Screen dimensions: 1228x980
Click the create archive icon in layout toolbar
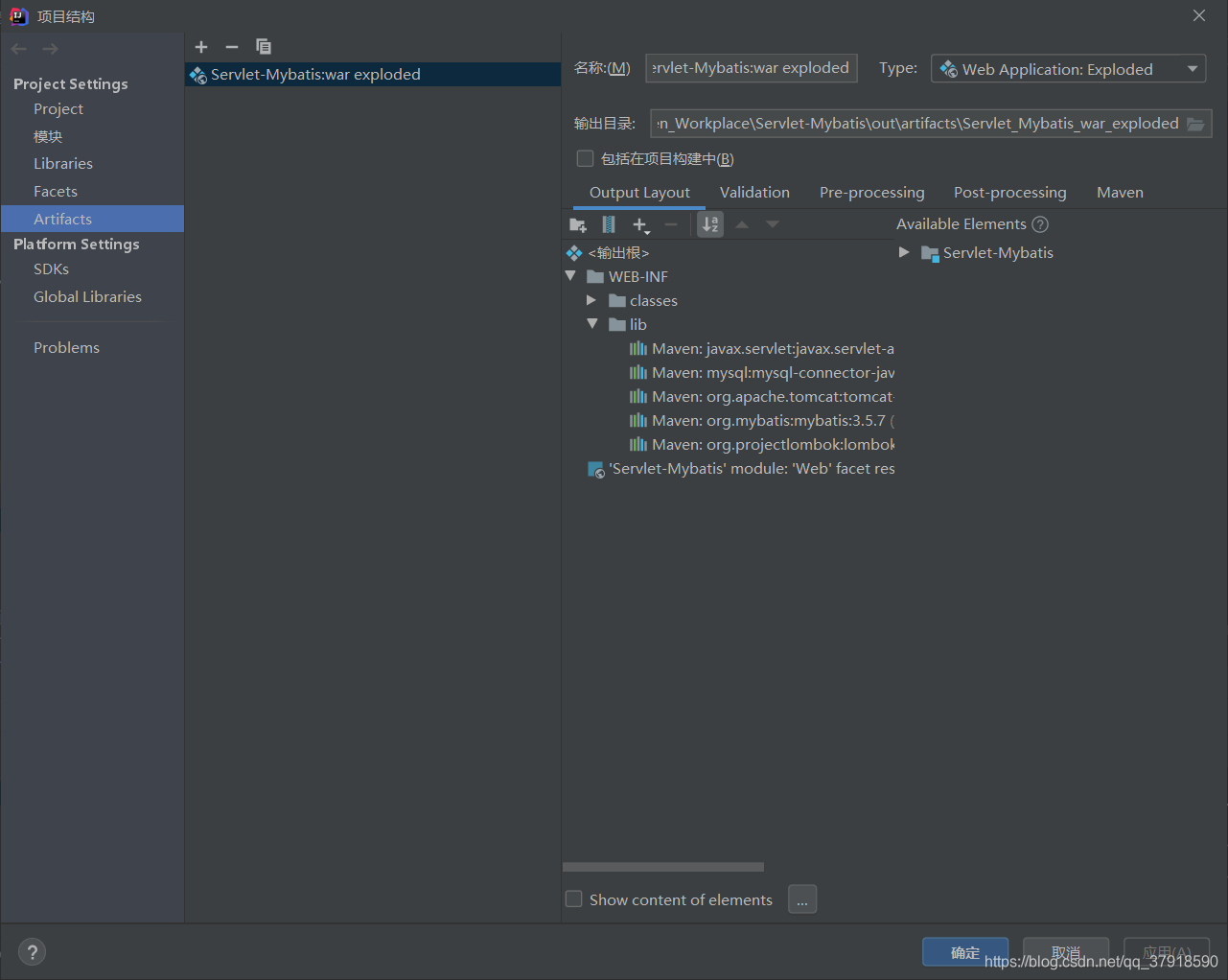point(609,224)
